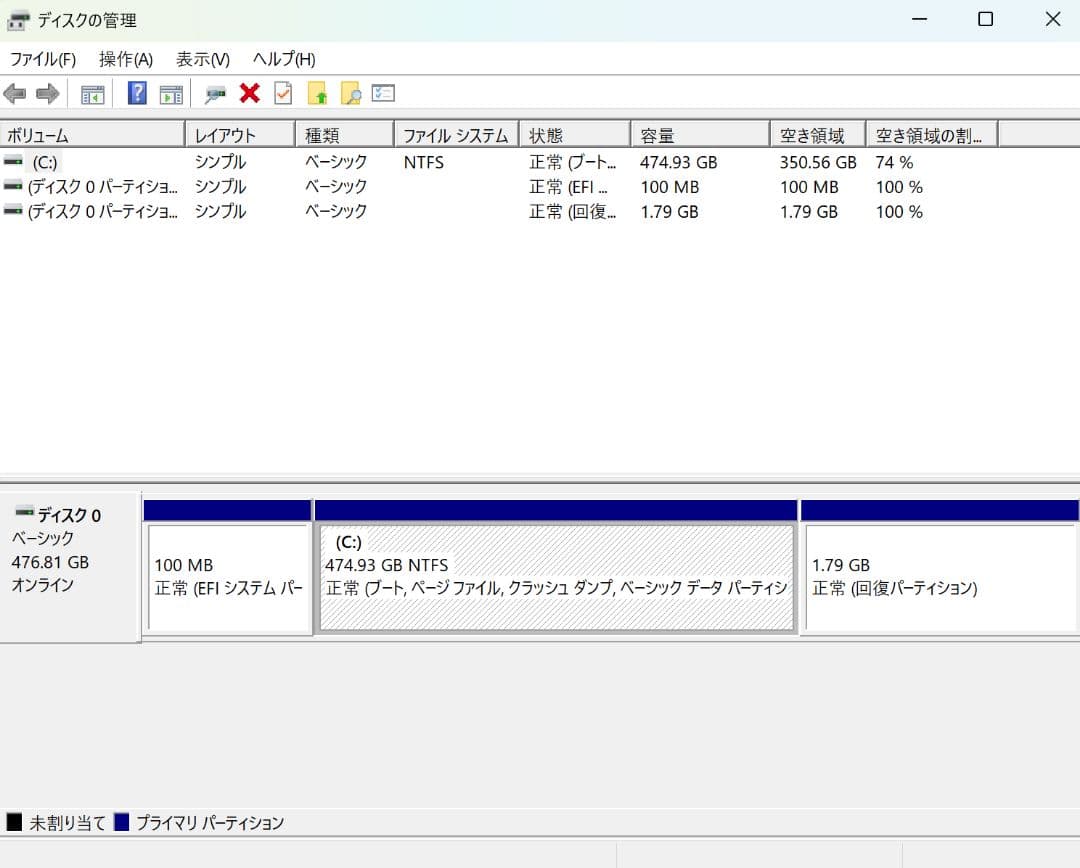Select the 1.79 GB recovery partition block
The width and height of the screenshot is (1080, 868).
point(939,577)
